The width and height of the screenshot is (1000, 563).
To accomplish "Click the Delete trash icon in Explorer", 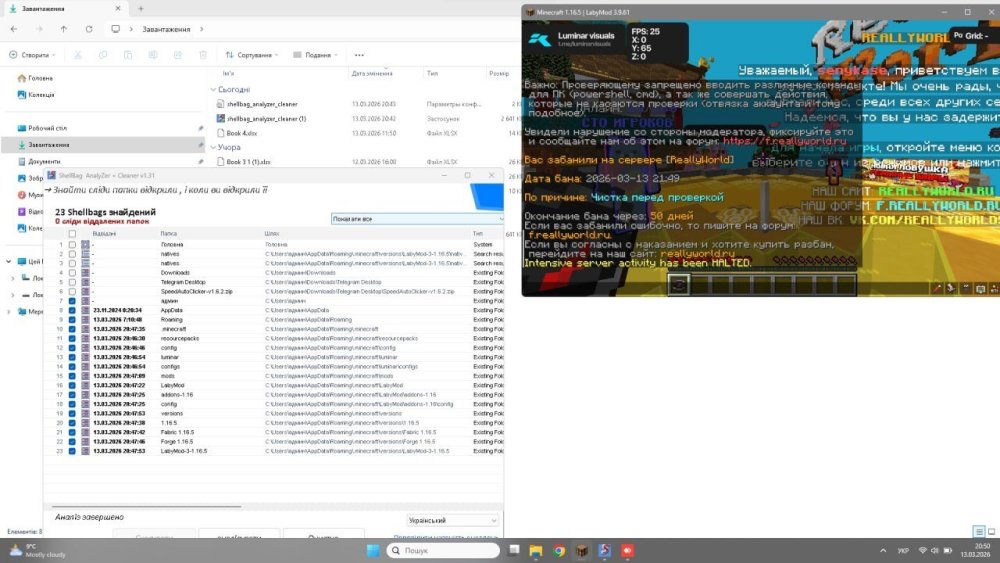I will tap(203, 55).
